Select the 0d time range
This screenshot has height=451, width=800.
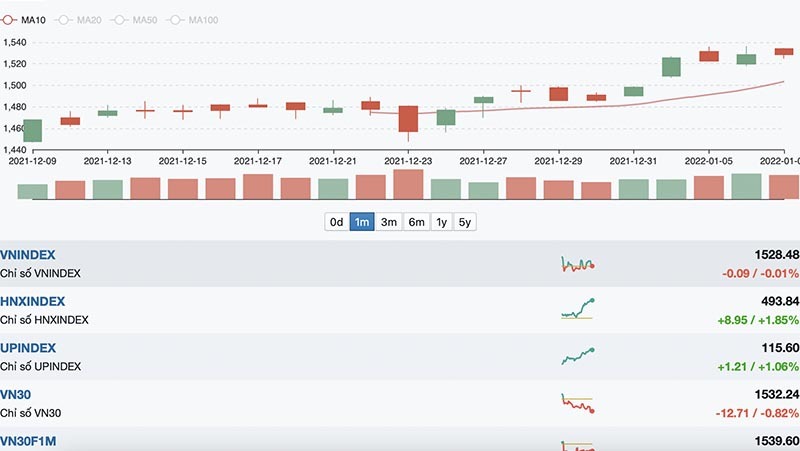point(336,222)
